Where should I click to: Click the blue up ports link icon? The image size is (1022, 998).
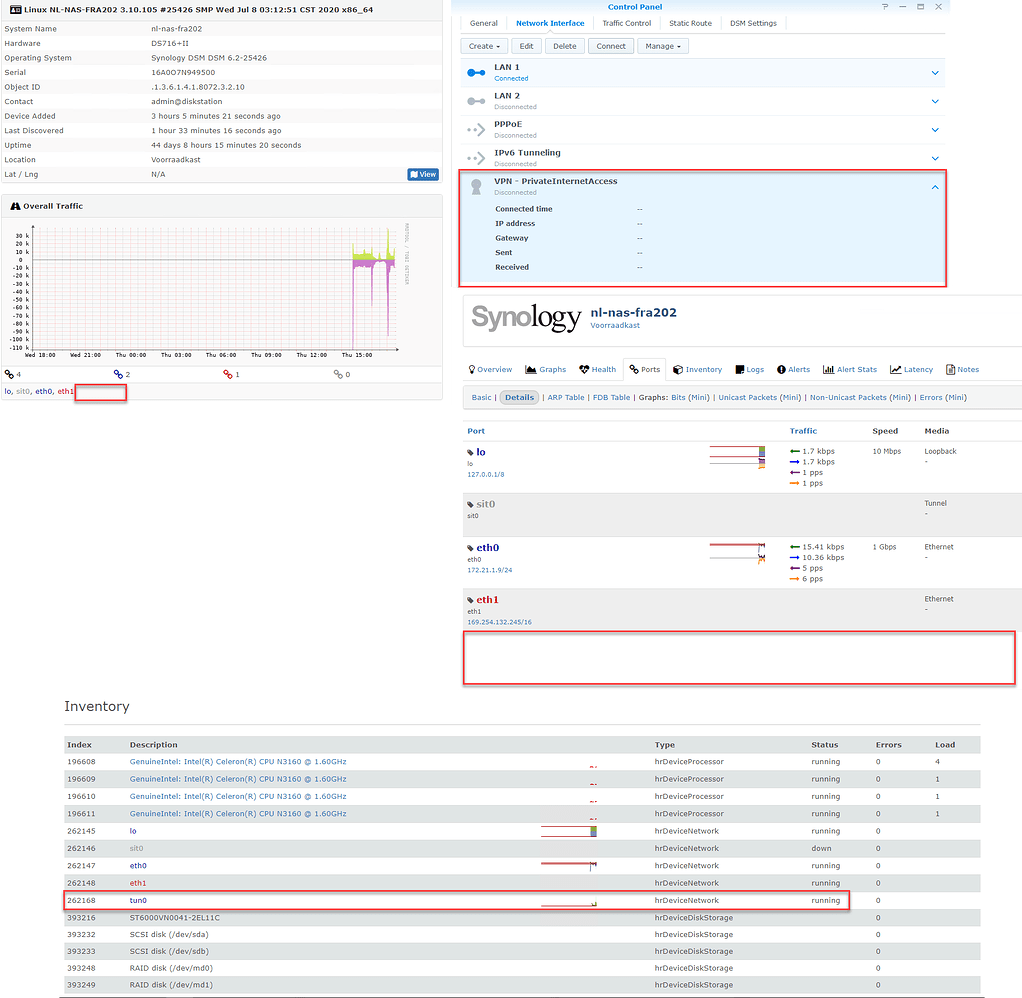(118, 374)
